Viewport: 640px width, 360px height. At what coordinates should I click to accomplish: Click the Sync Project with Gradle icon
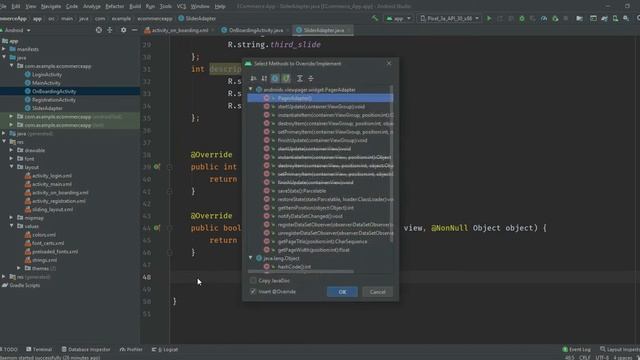click(604, 18)
